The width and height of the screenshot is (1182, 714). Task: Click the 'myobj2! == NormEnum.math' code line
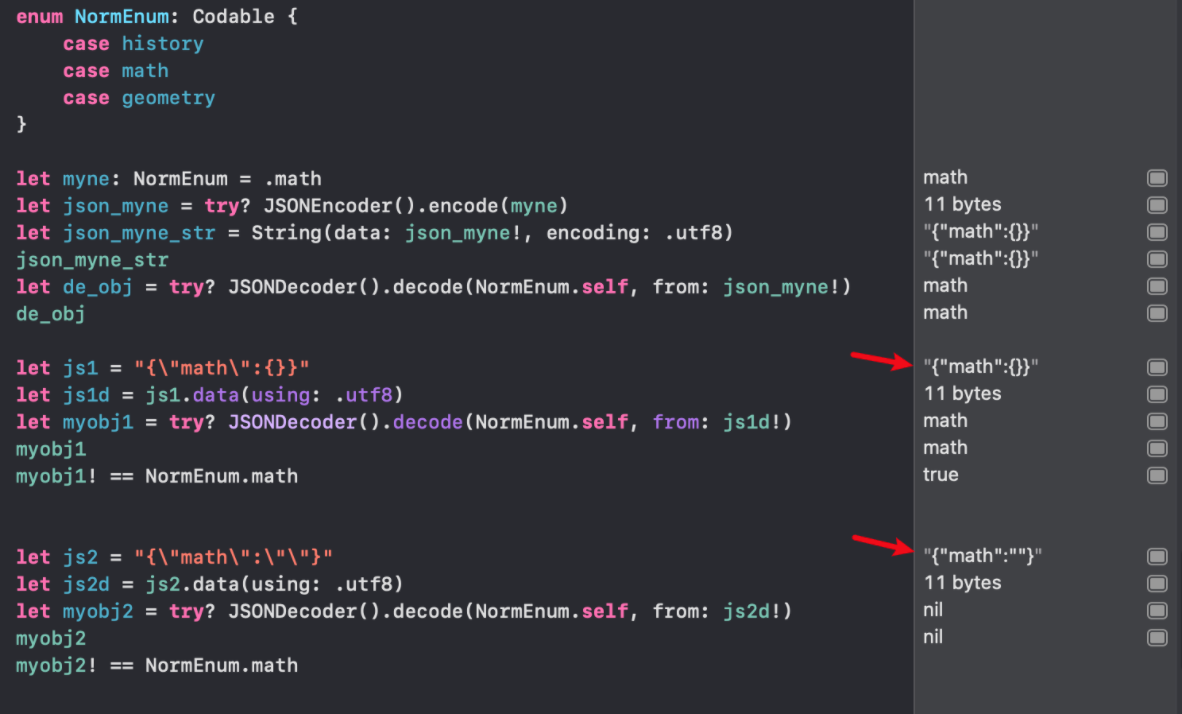156,665
